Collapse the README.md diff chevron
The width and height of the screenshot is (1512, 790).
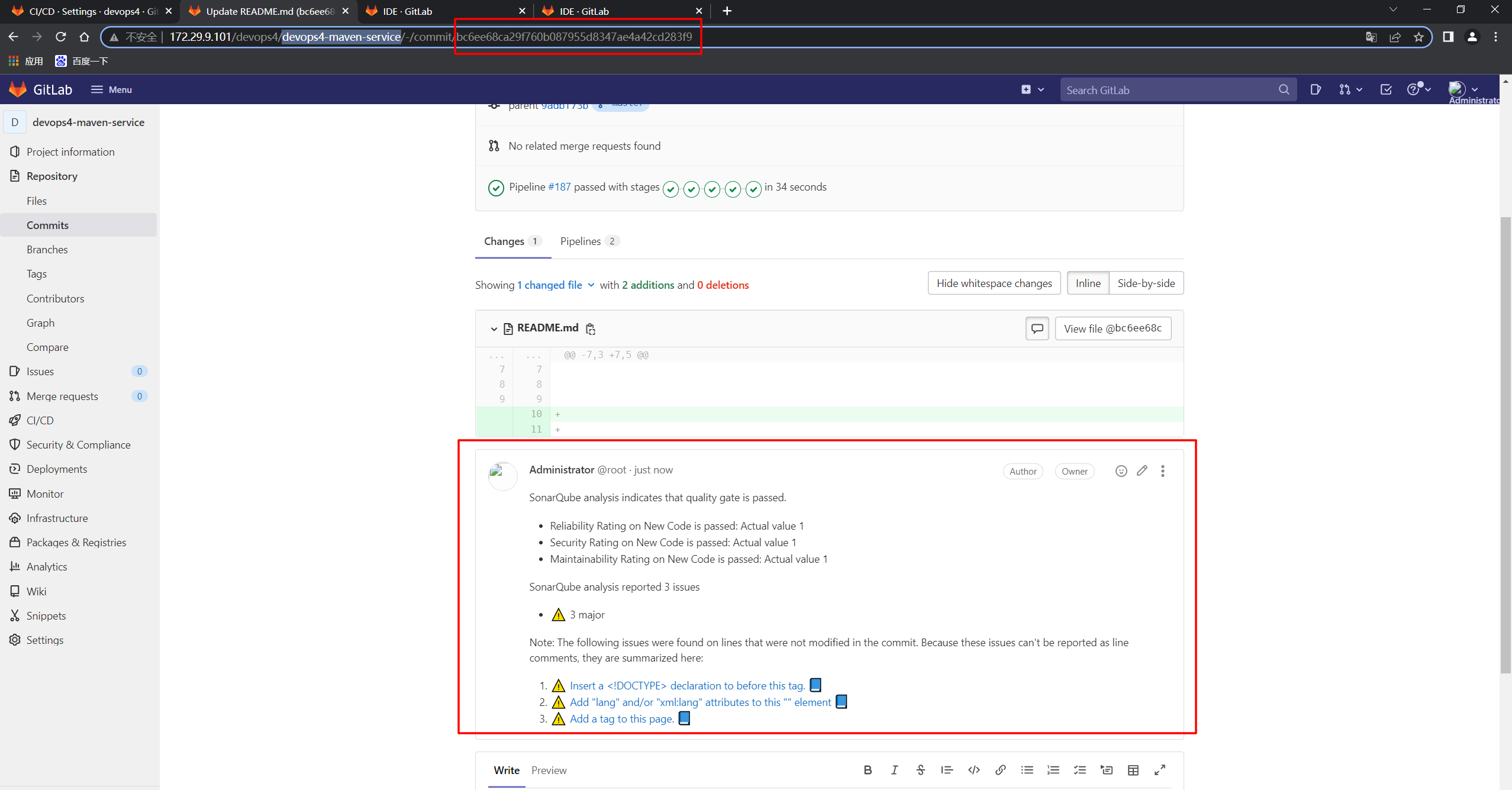point(494,328)
